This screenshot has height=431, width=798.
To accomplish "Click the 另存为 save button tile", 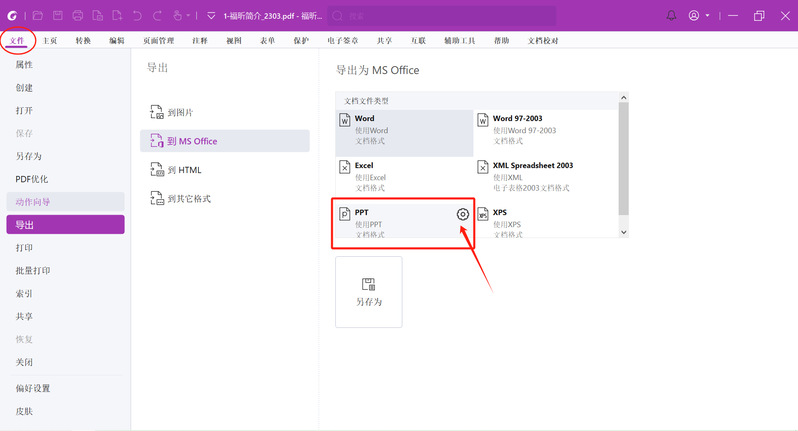I will coord(368,292).
